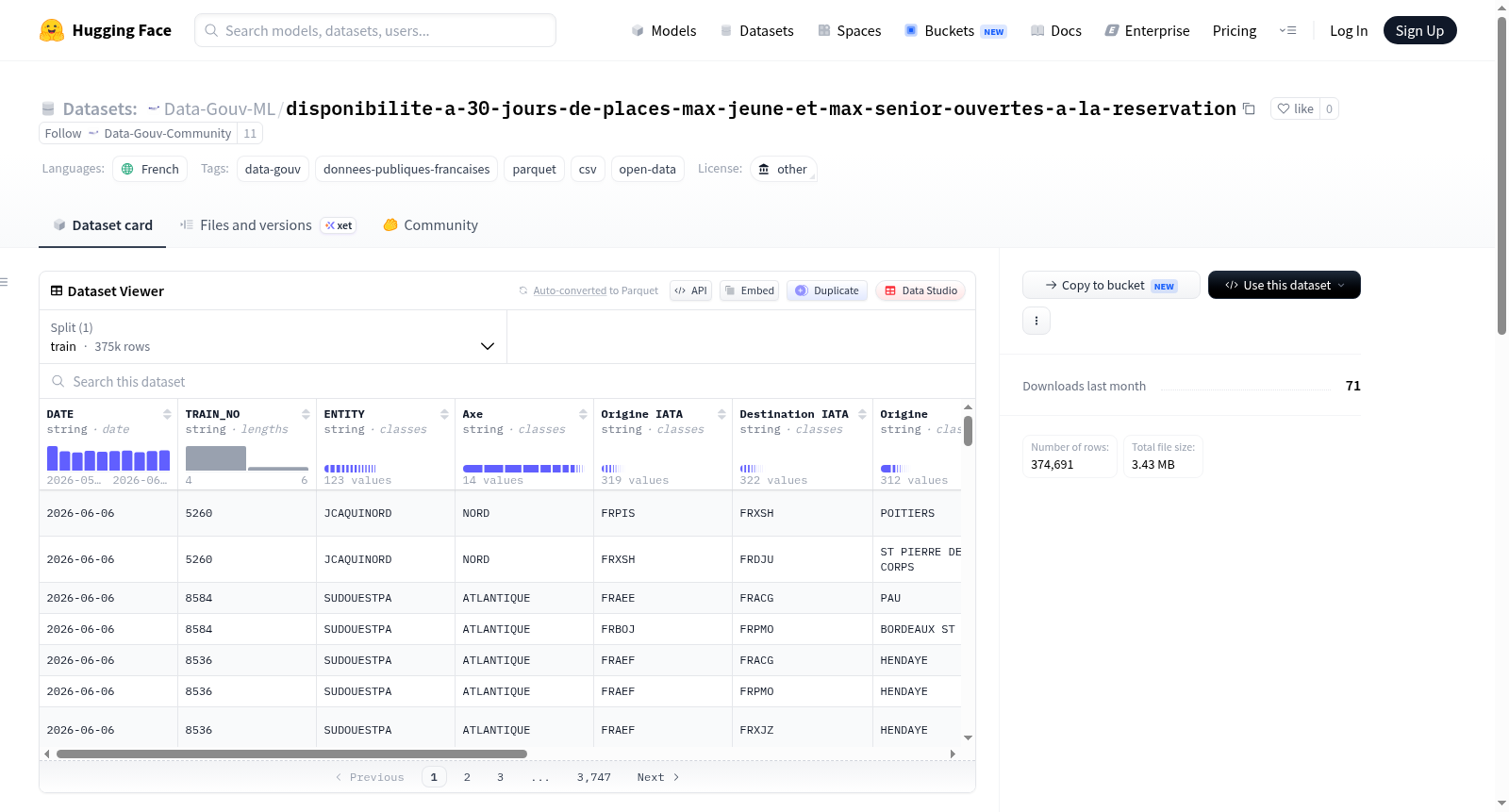Duplicate the dataset viewer
Screen dimensions: 1509x812
tap(827, 290)
